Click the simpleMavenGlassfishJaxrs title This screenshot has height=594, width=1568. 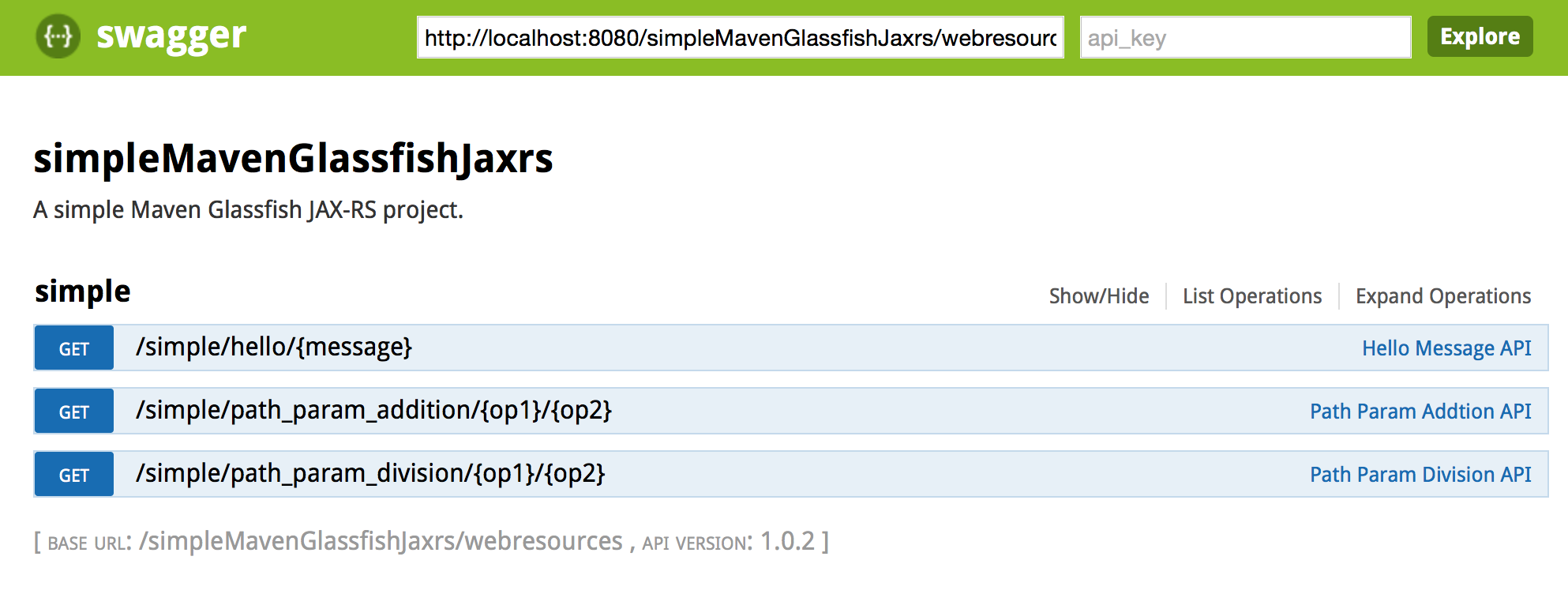tap(292, 160)
